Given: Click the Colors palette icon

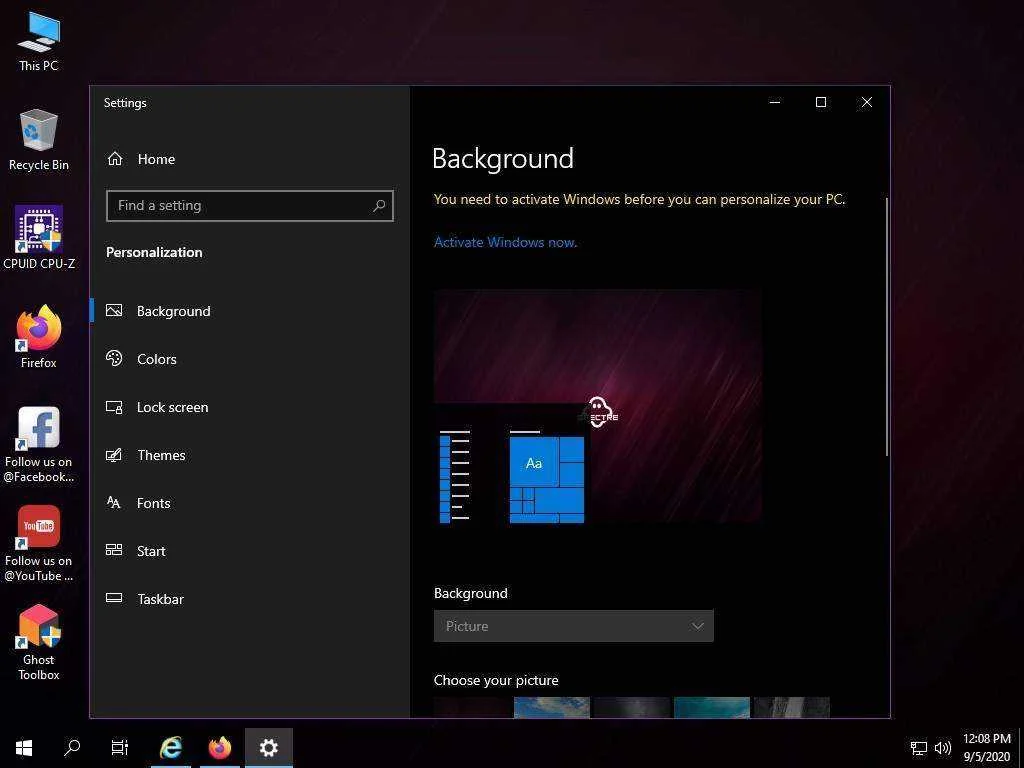Looking at the screenshot, I should click(114, 358).
